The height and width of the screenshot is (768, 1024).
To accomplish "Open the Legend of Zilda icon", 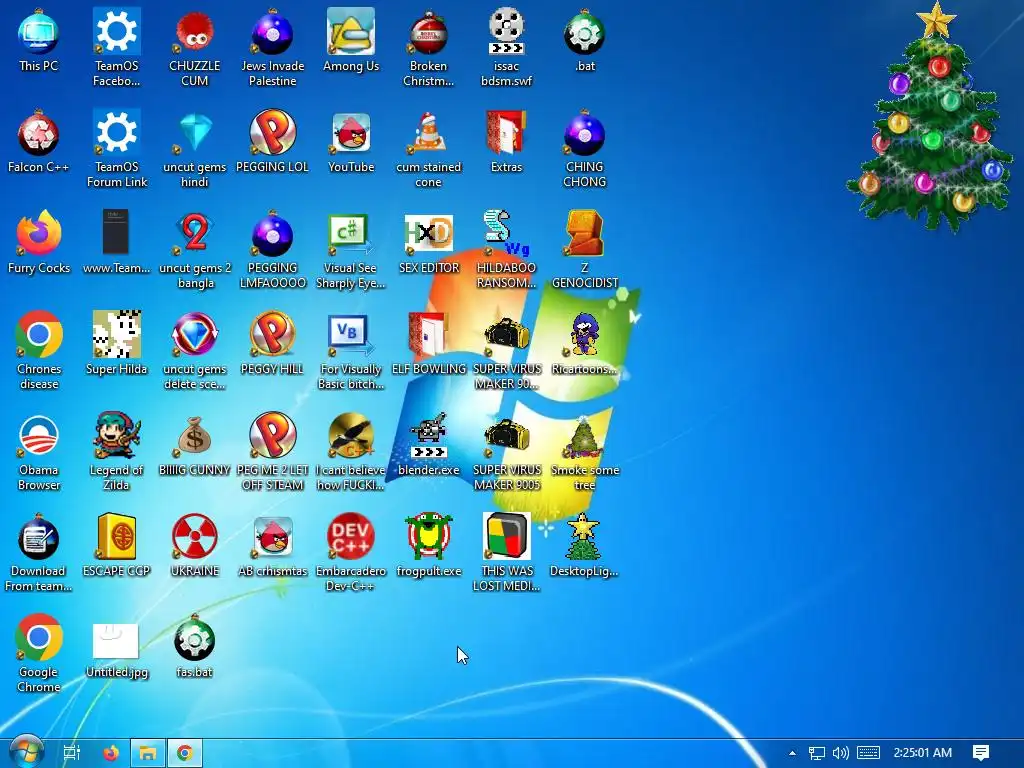I will [x=116, y=436].
